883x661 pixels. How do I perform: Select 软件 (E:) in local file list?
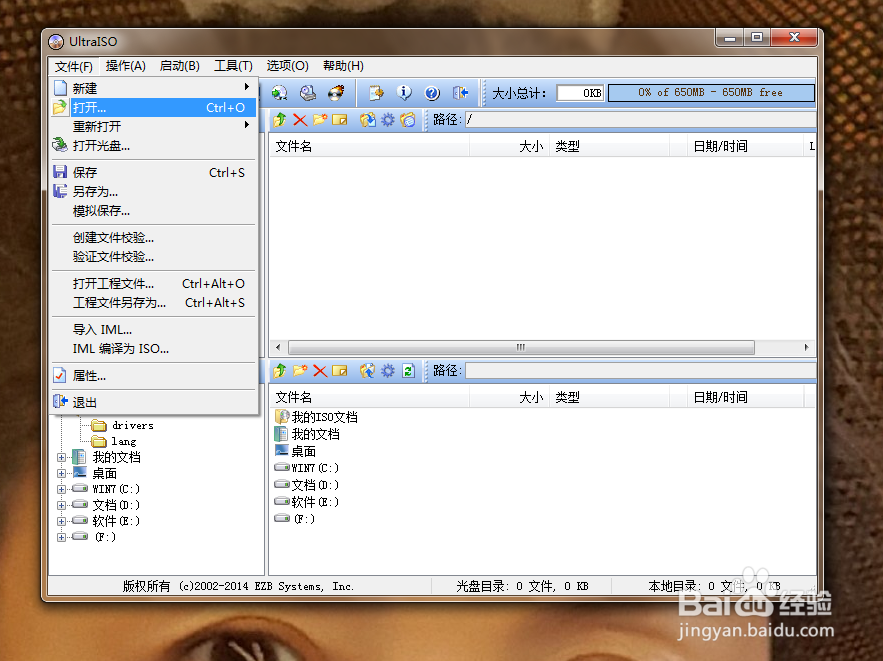[307, 502]
